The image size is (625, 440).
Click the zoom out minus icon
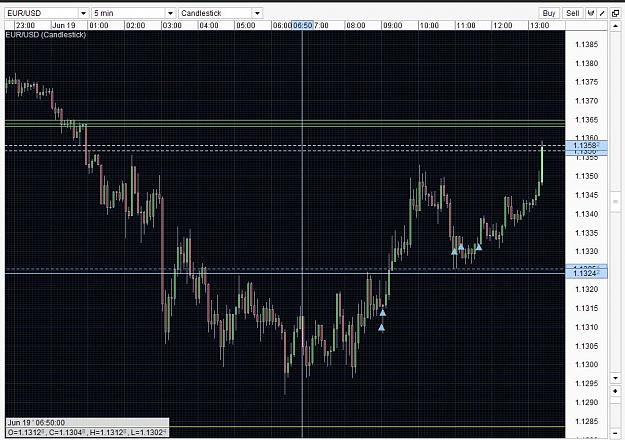pos(615,433)
